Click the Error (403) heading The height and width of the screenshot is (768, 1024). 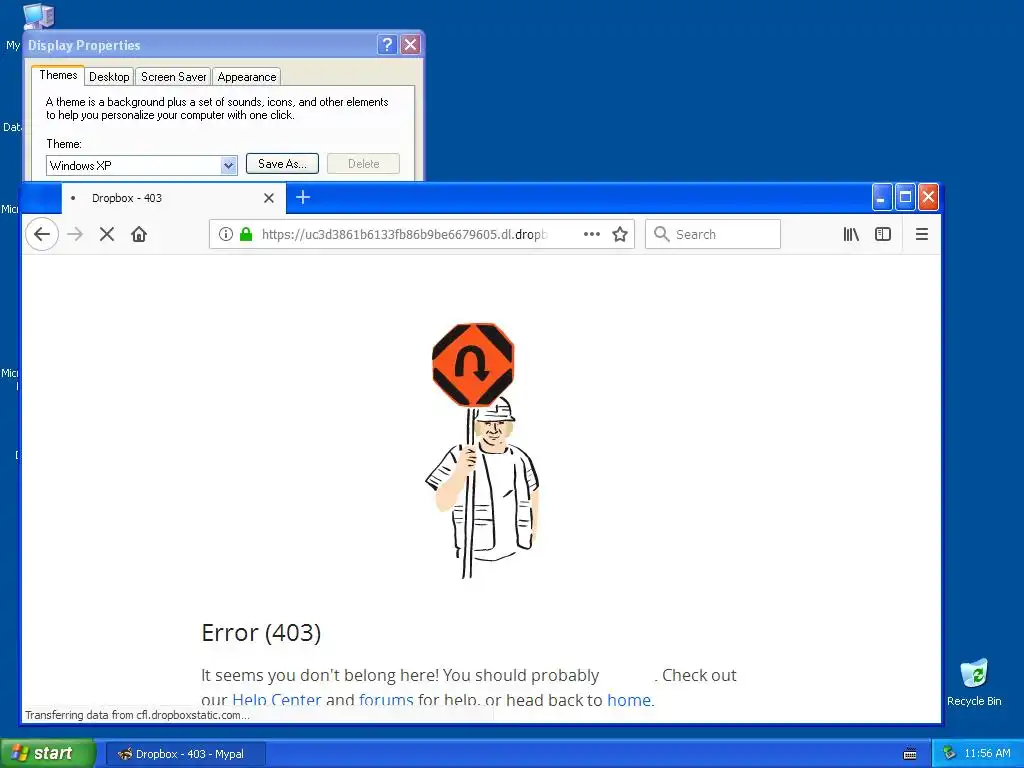261,633
